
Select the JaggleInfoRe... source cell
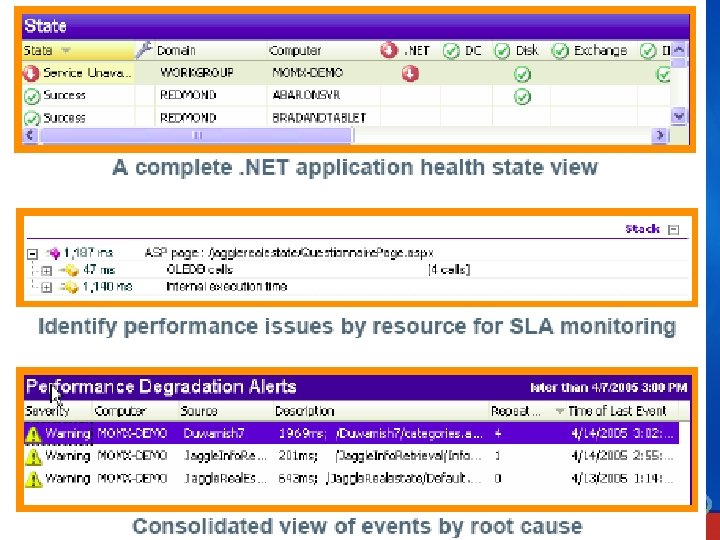point(225,456)
